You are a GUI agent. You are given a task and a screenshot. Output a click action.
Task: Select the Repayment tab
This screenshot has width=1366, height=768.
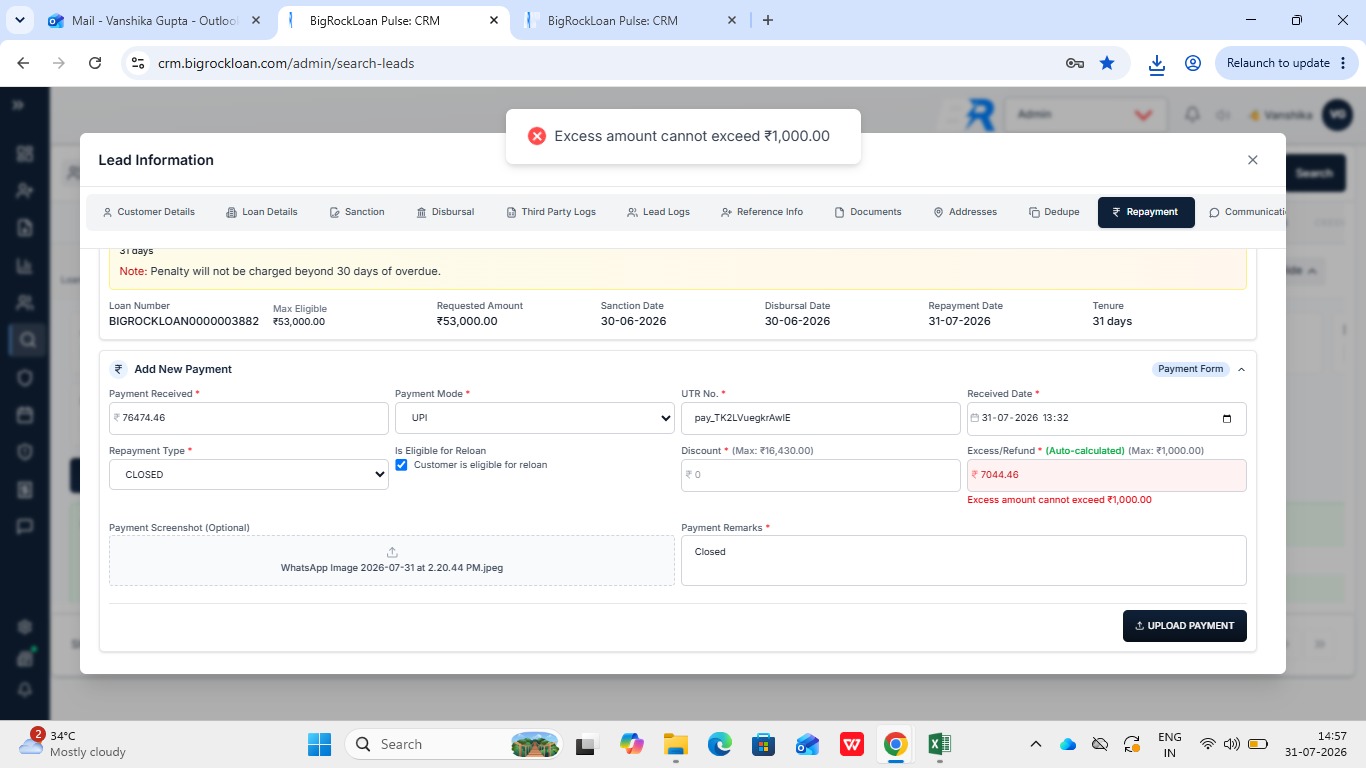[1146, 212]
